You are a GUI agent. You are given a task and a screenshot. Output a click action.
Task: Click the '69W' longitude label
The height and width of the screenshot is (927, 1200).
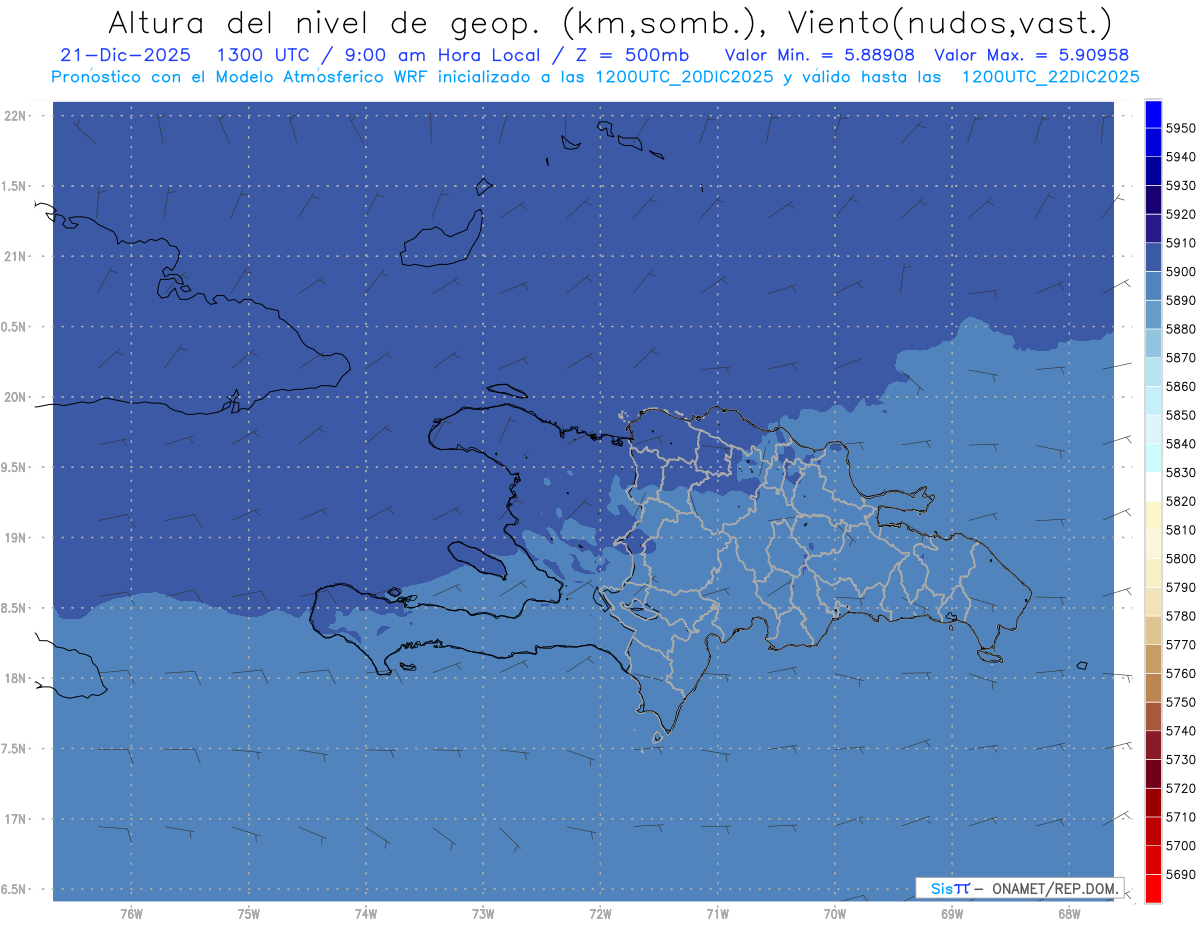[x=952, y=914]
